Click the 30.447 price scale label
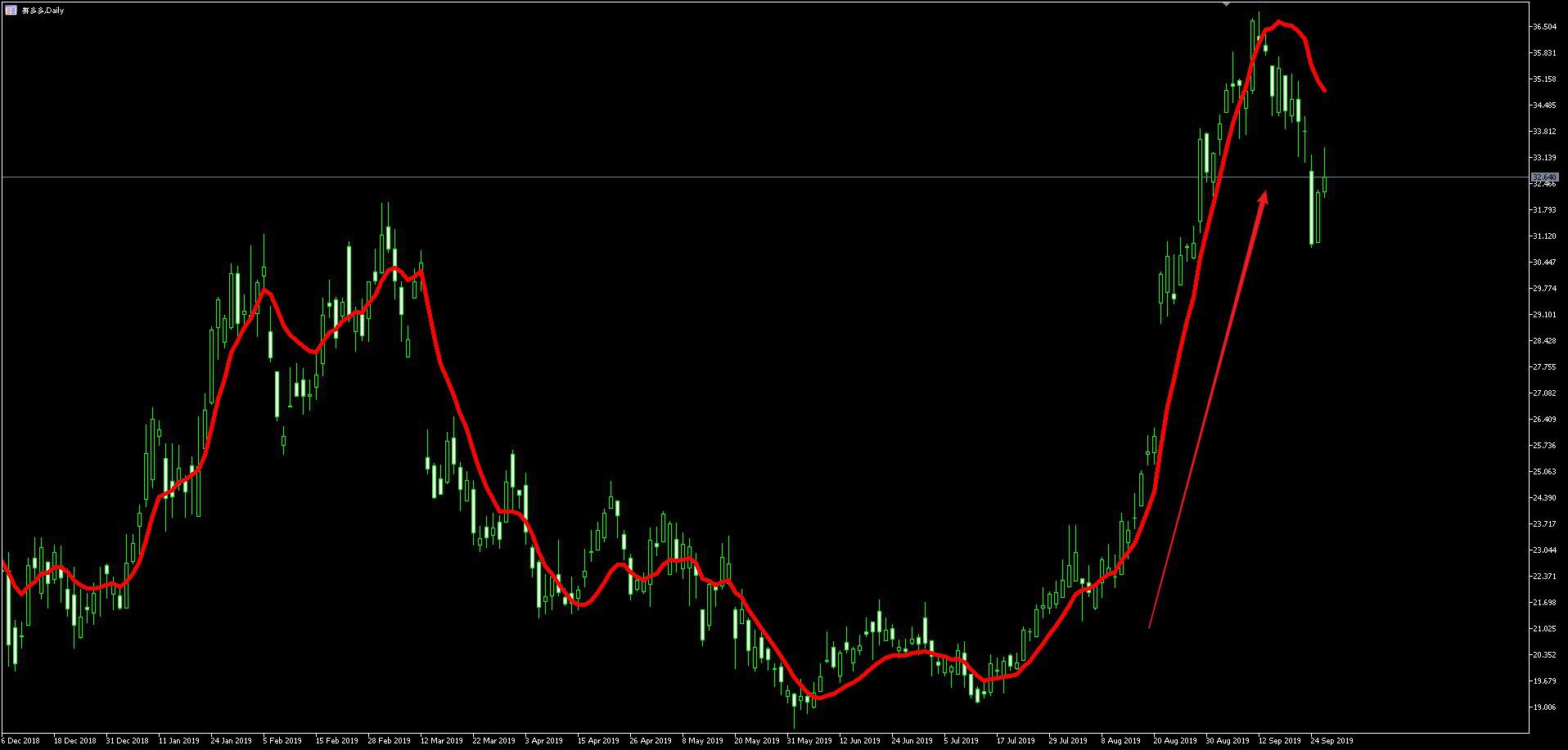1568x750 pixels. (1544, 263)
